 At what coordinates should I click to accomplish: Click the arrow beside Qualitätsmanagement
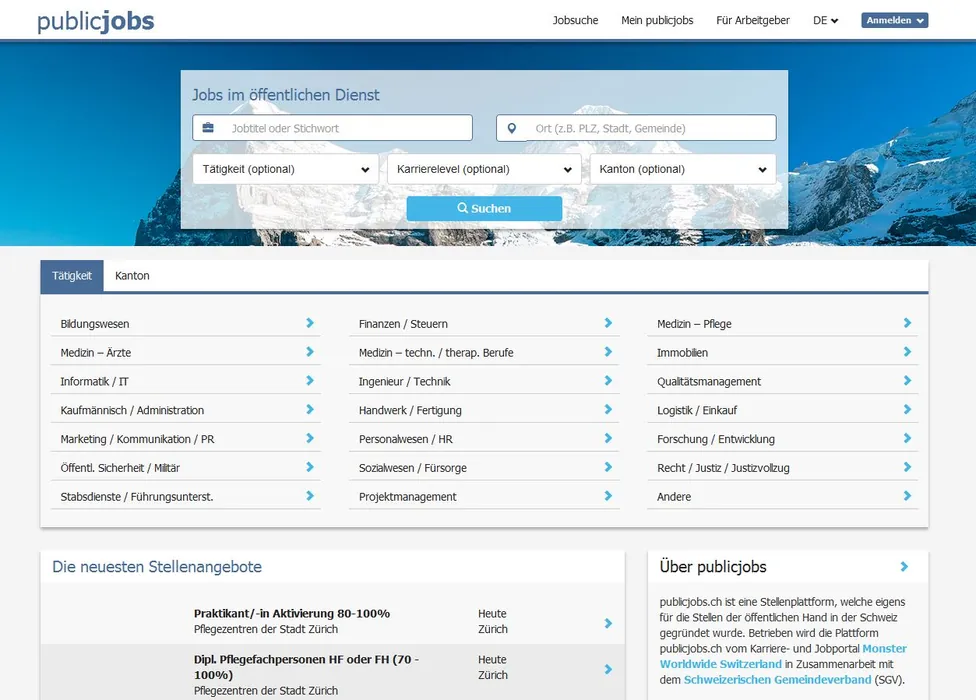click(x=907, y=380)
